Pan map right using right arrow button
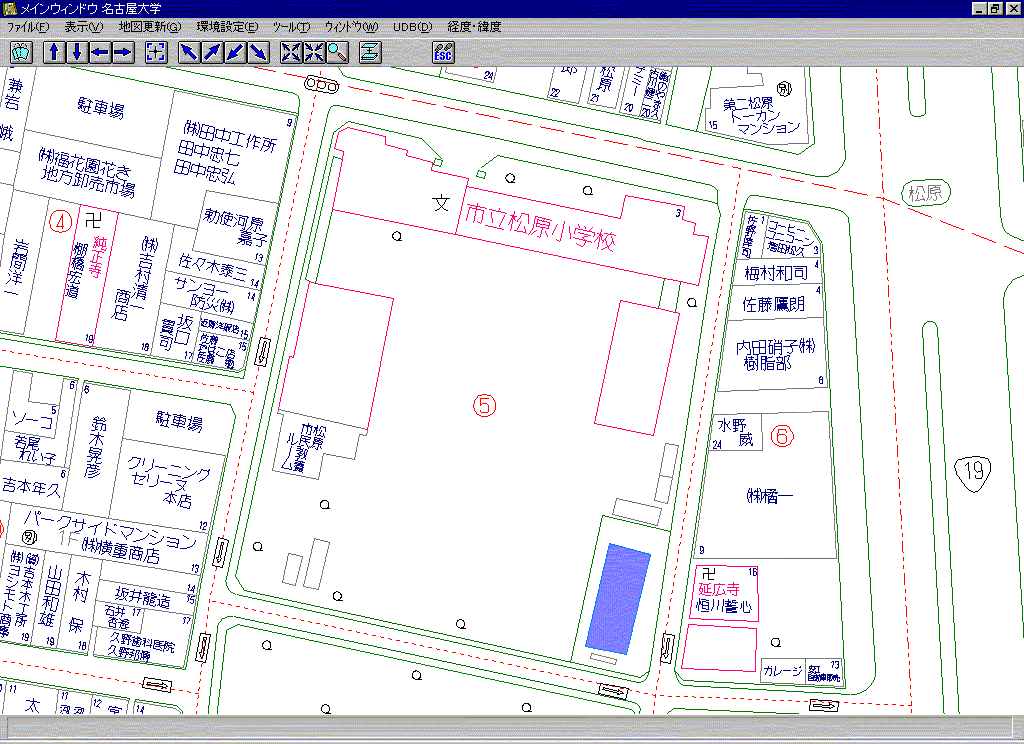This screenshot has height=744, width=1024. point(122,52)
